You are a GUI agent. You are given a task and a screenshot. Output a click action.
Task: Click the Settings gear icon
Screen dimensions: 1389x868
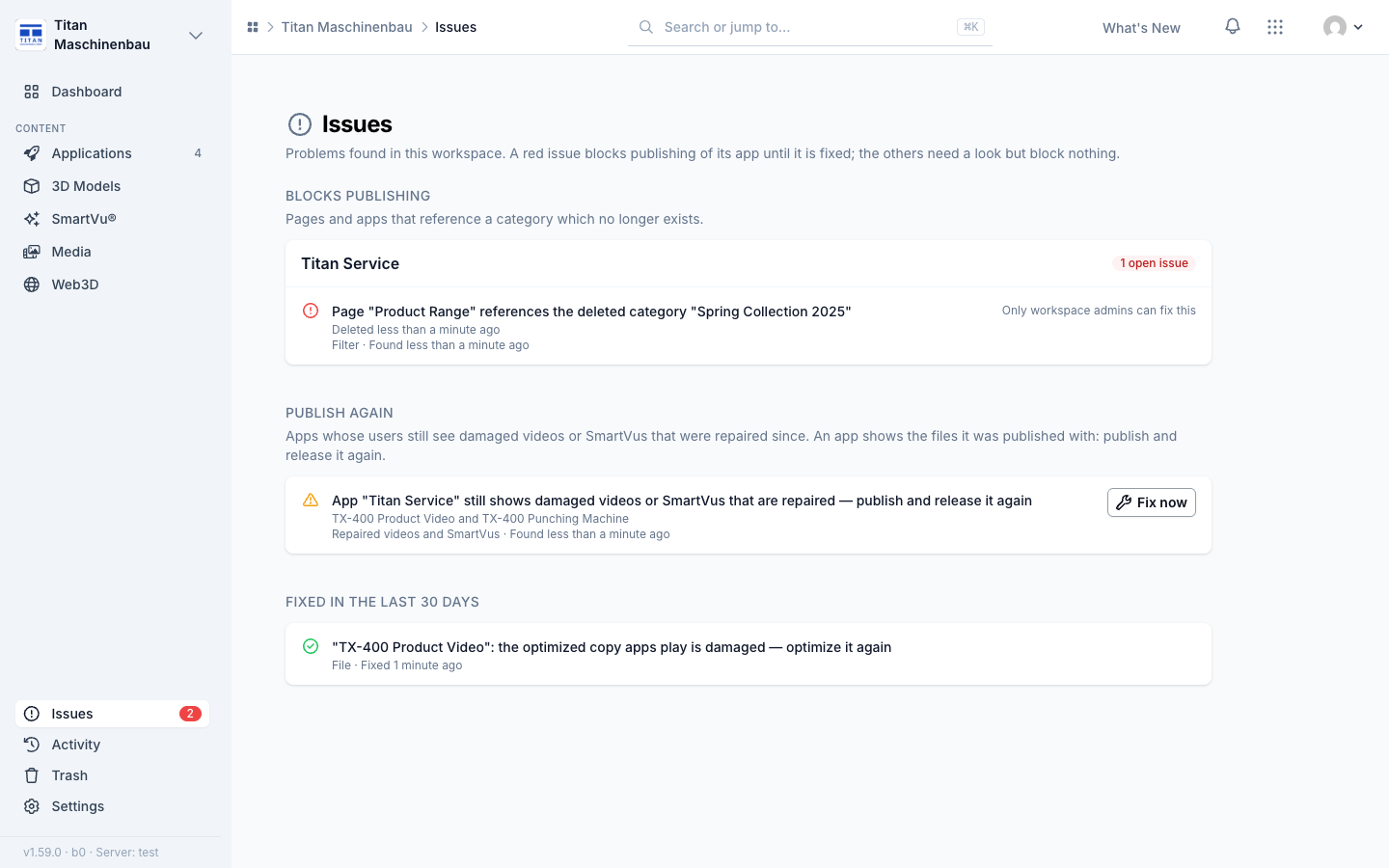32,806
